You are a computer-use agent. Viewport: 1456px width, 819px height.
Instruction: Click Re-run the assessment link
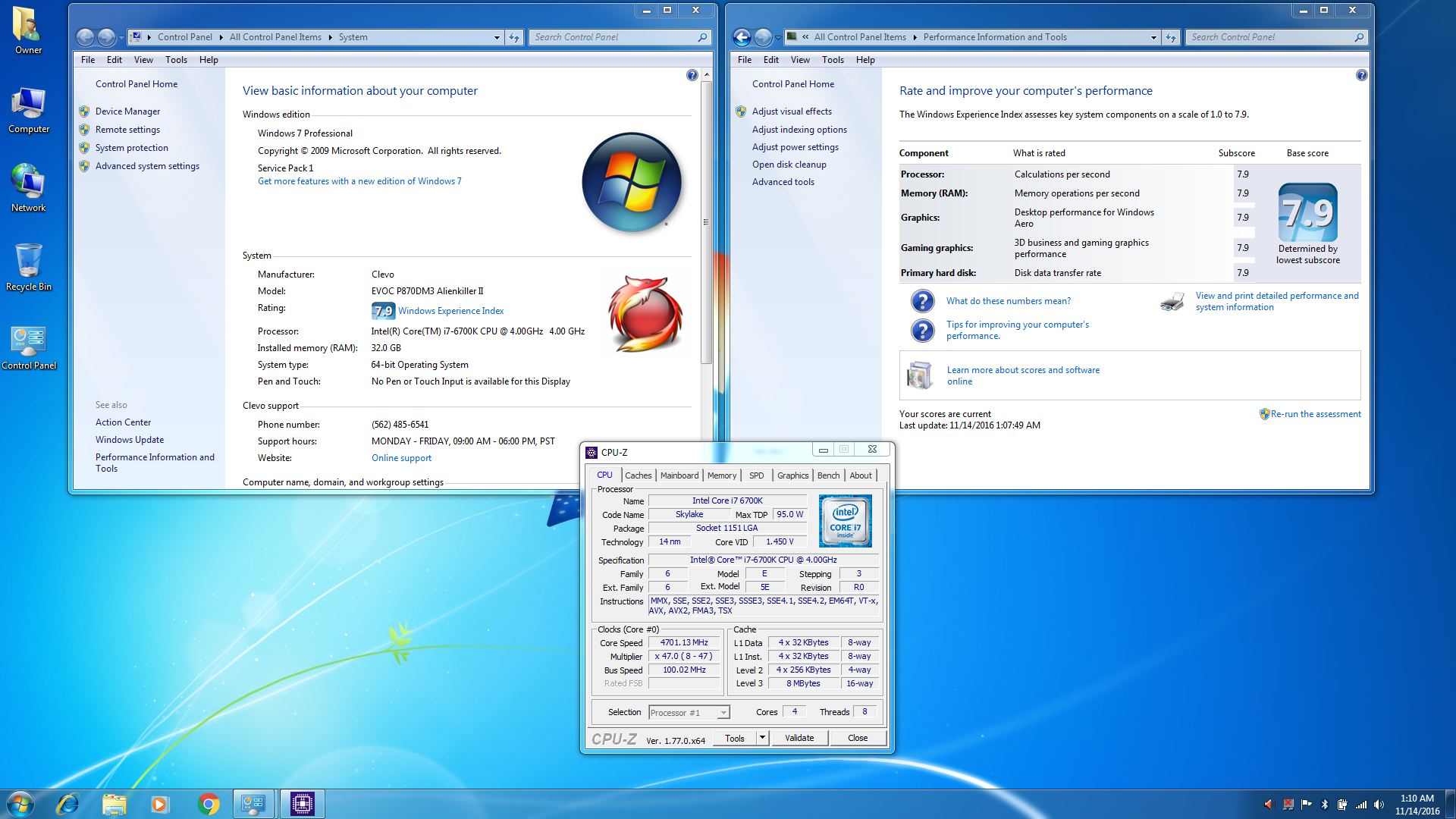point(1316,414)
